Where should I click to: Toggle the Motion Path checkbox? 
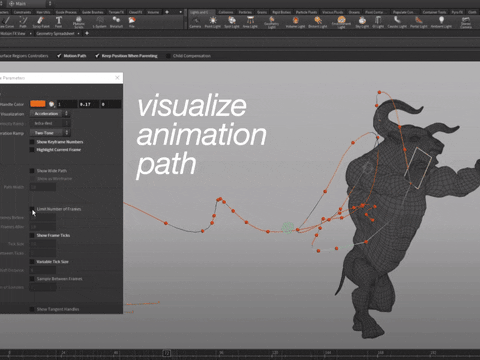59,56
